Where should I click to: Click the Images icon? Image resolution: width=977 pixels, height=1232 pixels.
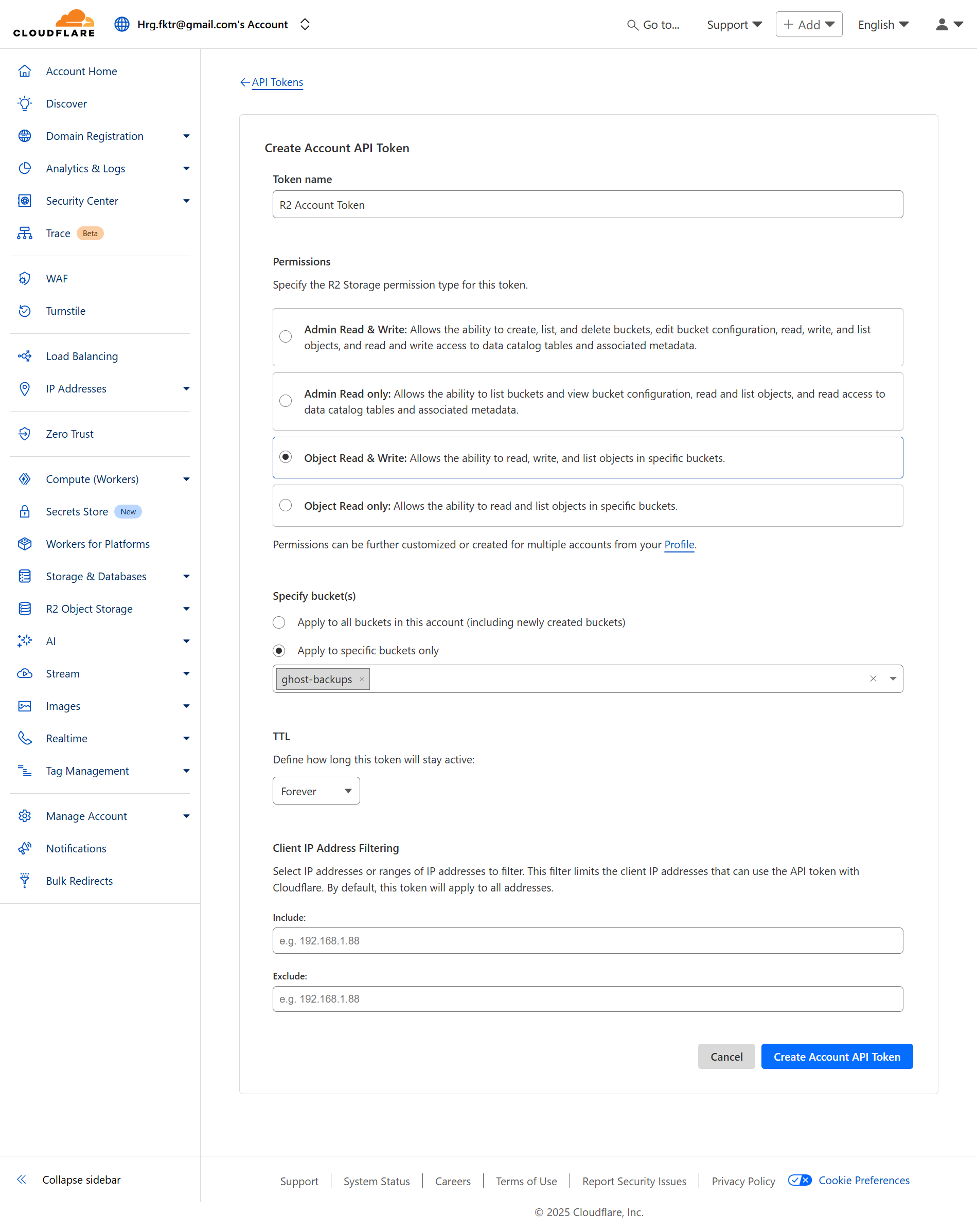tap(25, 706)
